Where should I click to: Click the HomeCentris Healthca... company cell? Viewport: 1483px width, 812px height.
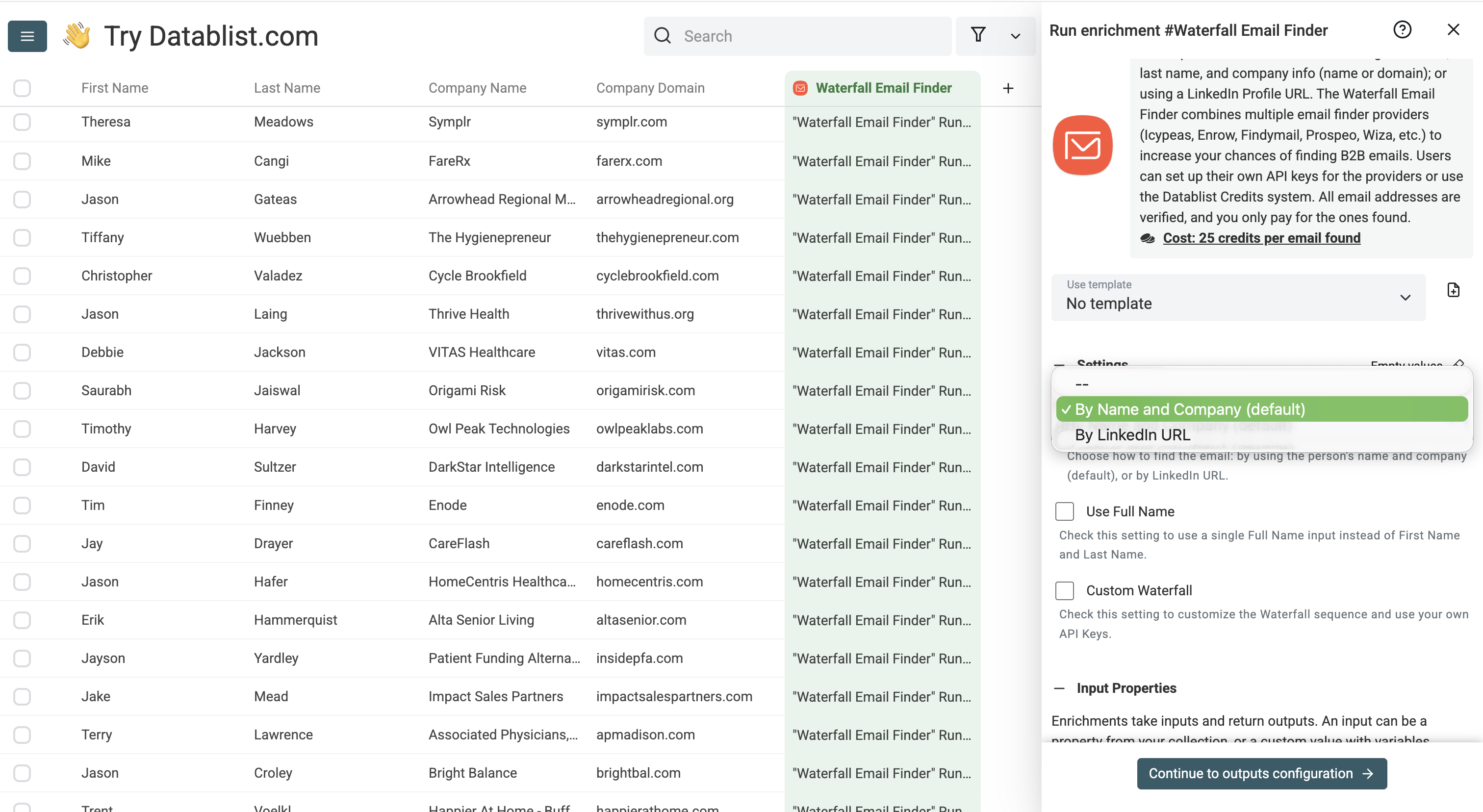[501, 582]
